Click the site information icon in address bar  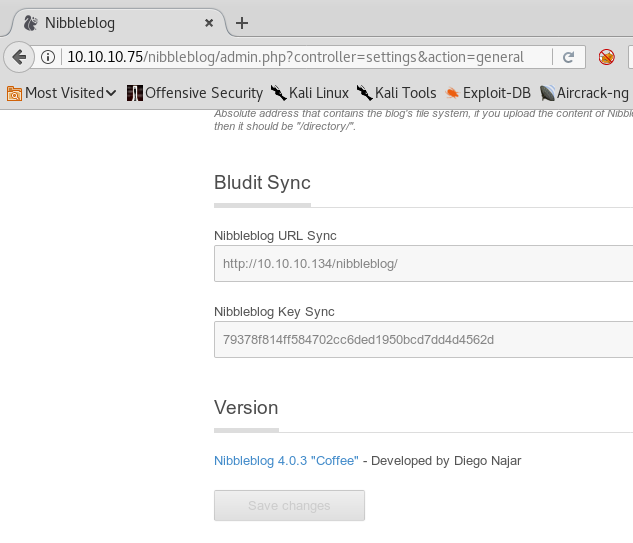click(48, 57)
